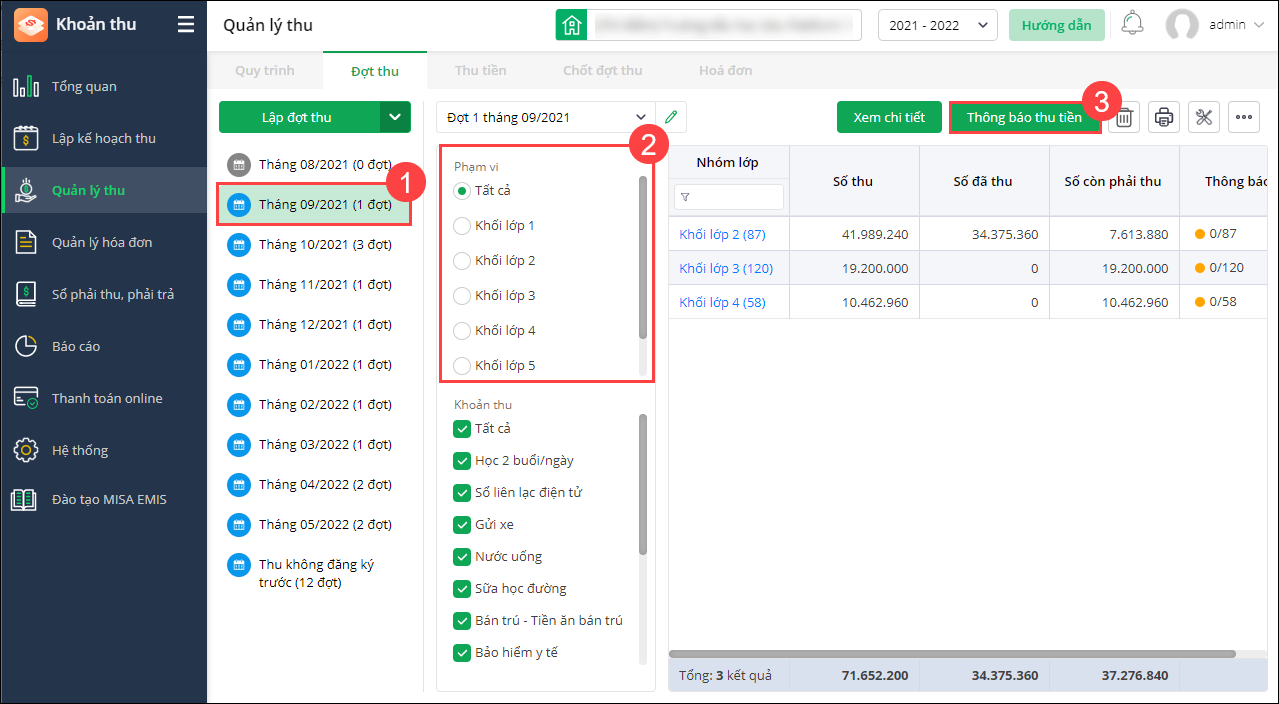Toggle Bảo hiểm y tế checkbox
The image size is (1279, 704).
coord(462,652)
